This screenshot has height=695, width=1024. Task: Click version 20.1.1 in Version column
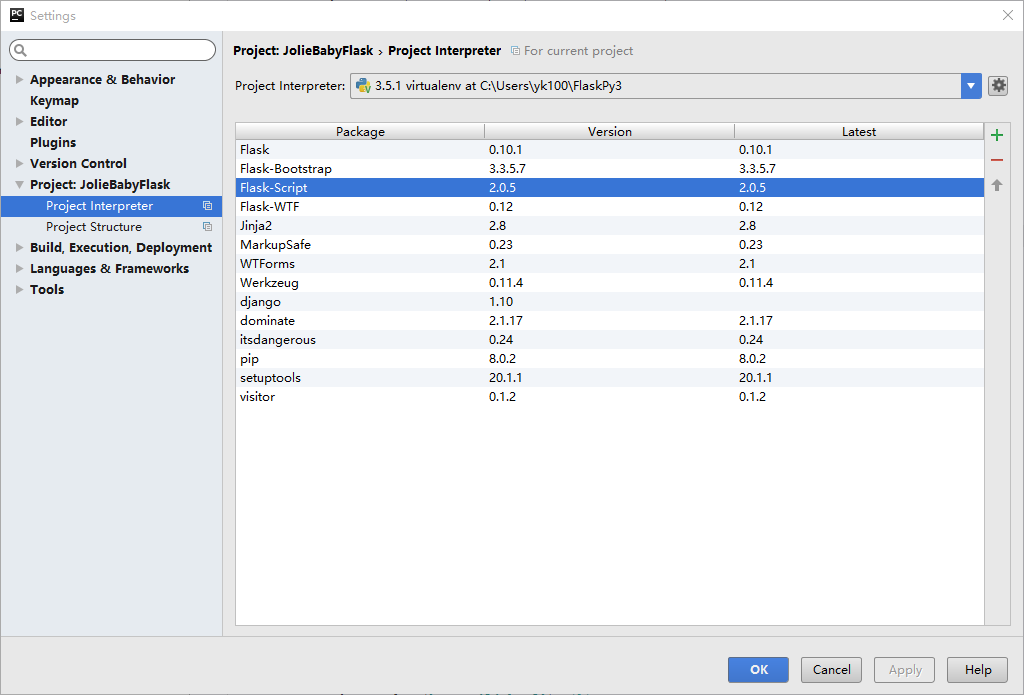tap(505, 377)
